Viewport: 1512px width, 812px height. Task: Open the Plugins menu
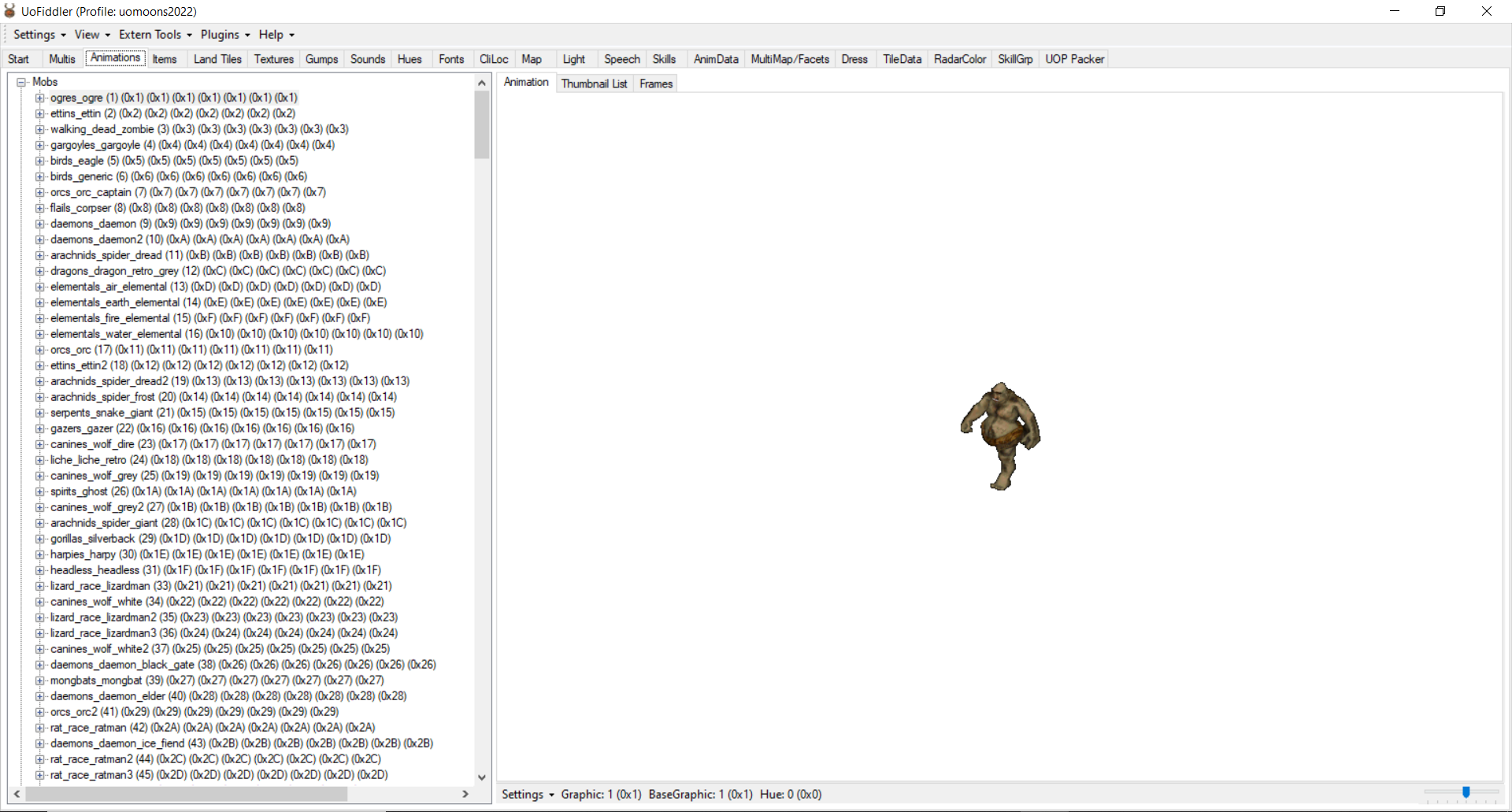pyautogui.click(x=224, y=35)
